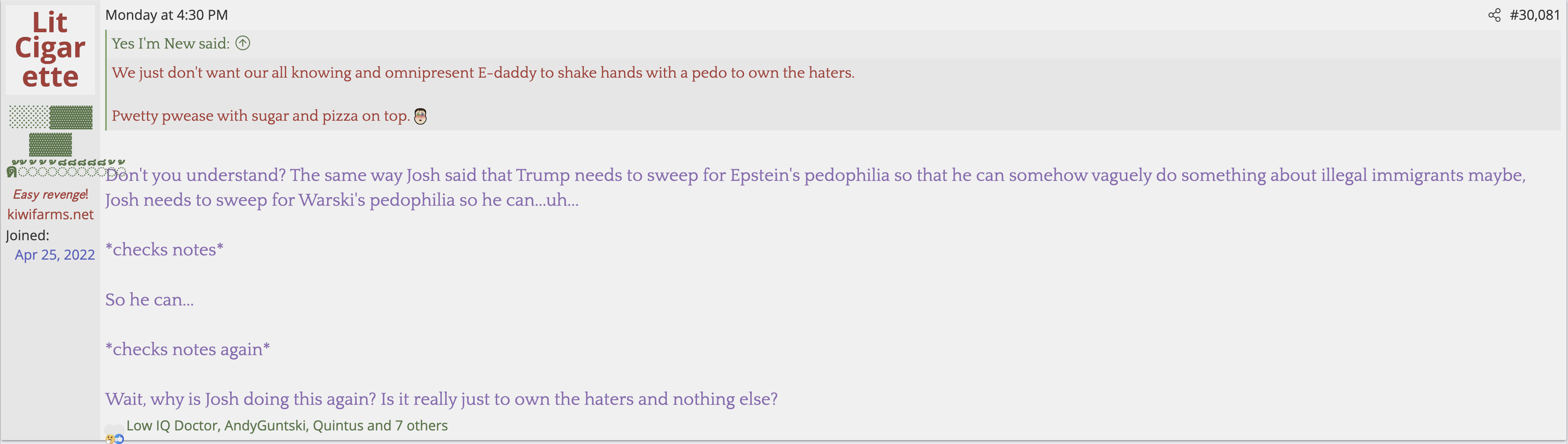Viewport: 1568px width, 444px height.
Task: Jump to quoted post via up-arrow icon
Action: pos(243,43)
